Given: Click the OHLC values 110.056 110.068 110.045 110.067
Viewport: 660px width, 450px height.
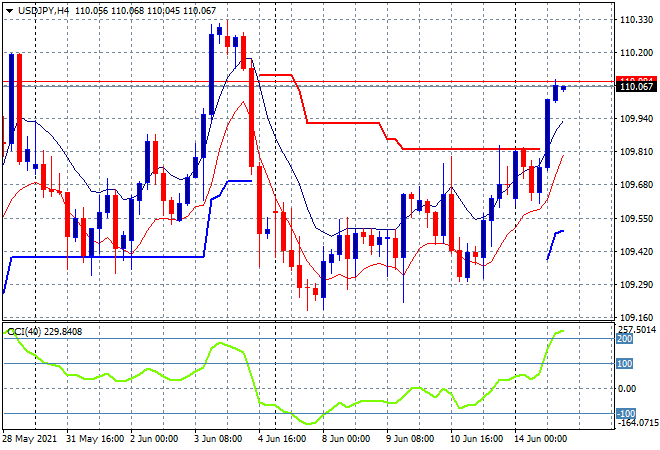Looking at the screenshot, I should point(146,11).
